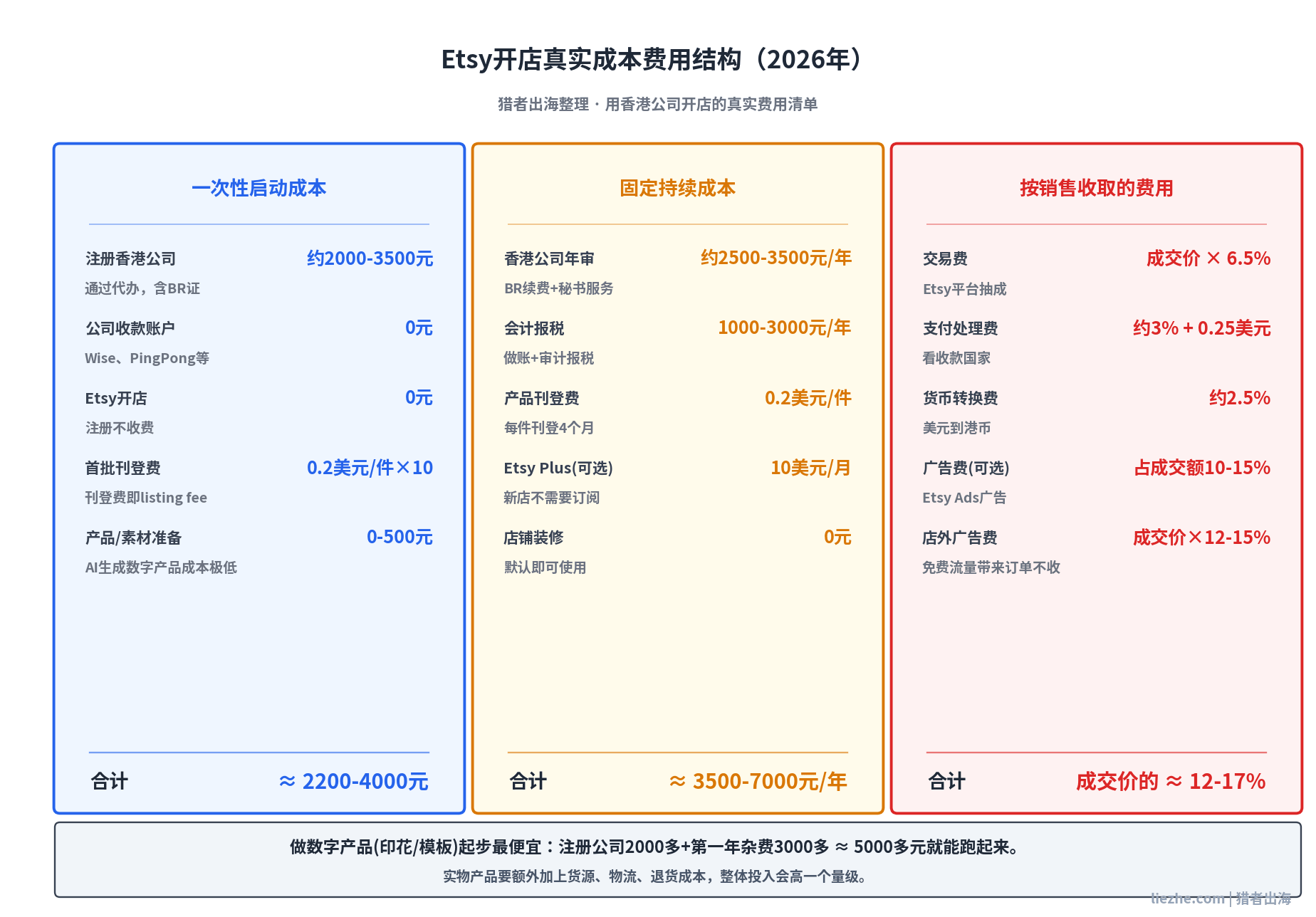Click the note 'Etsy平台抽成'
The width and height of the screenshot is (1316, 917).
pos(965,289)
